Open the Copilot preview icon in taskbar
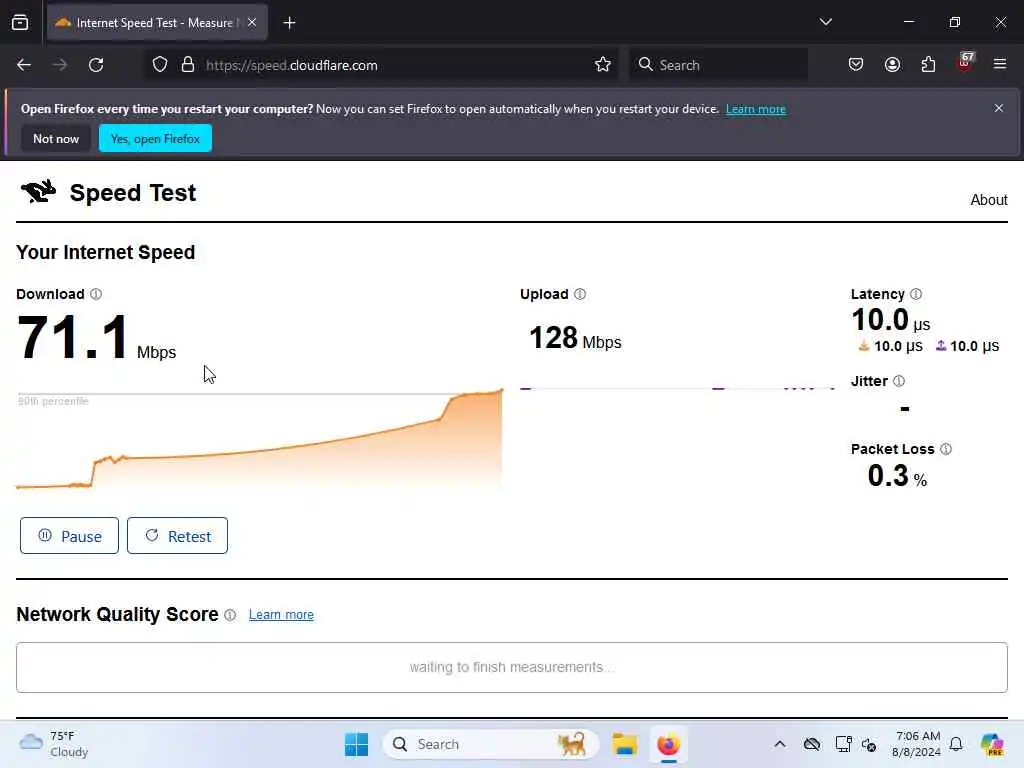This screenshot has height=768, width=1024. coord(992,744)
